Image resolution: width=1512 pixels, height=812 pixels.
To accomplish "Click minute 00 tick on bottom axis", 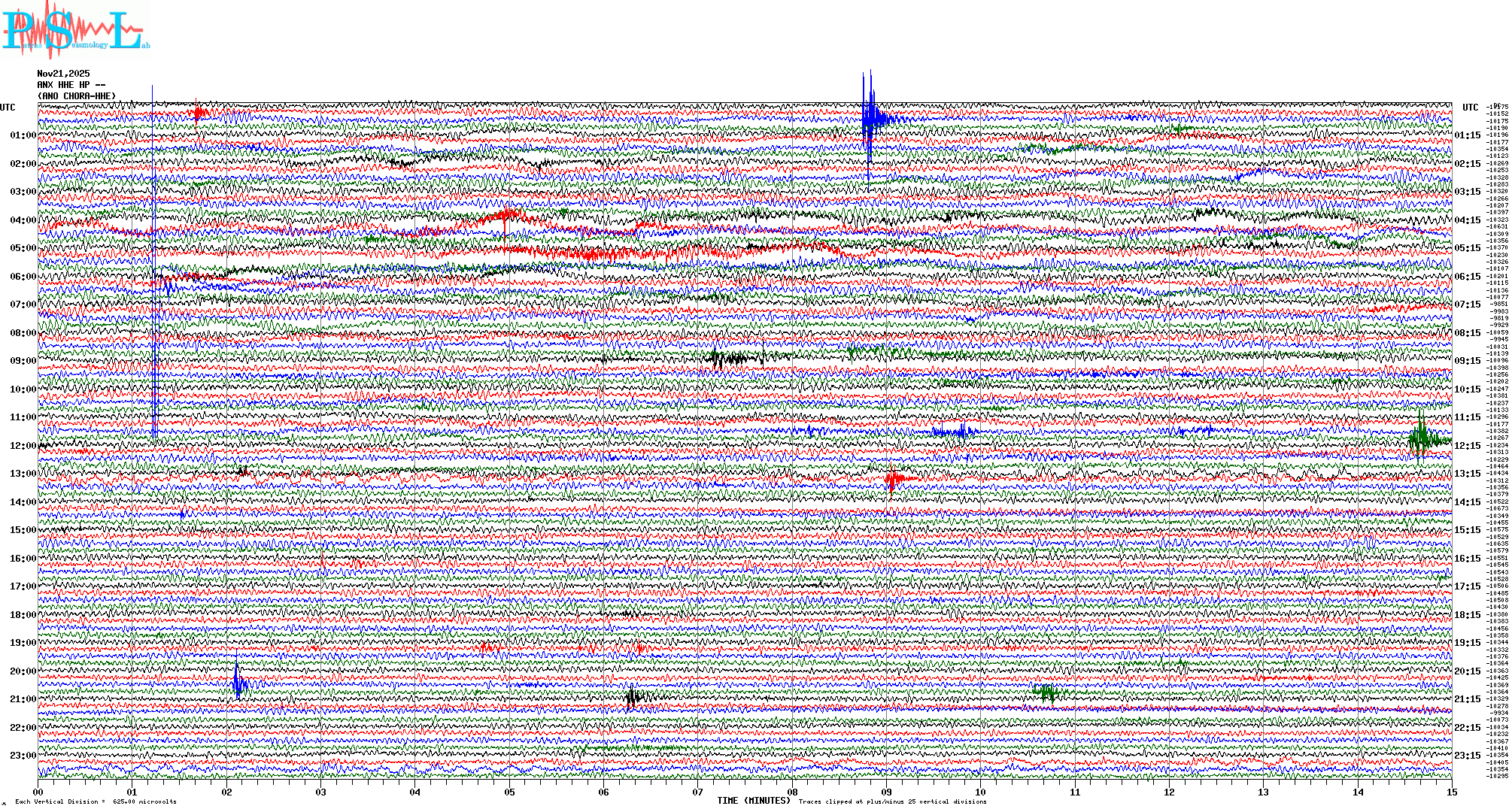I will pos(38,792).
